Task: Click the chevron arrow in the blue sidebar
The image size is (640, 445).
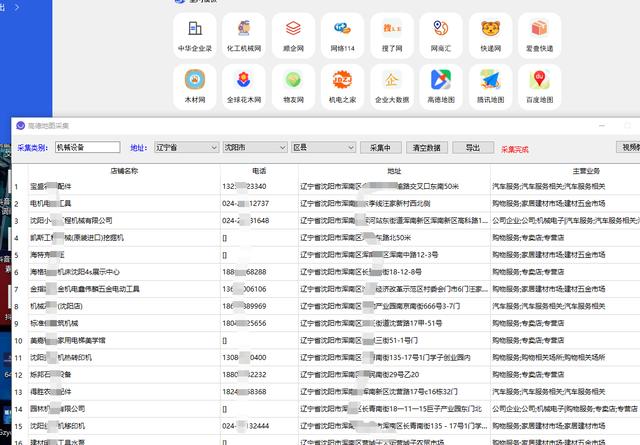Action: tap(17, 7)
